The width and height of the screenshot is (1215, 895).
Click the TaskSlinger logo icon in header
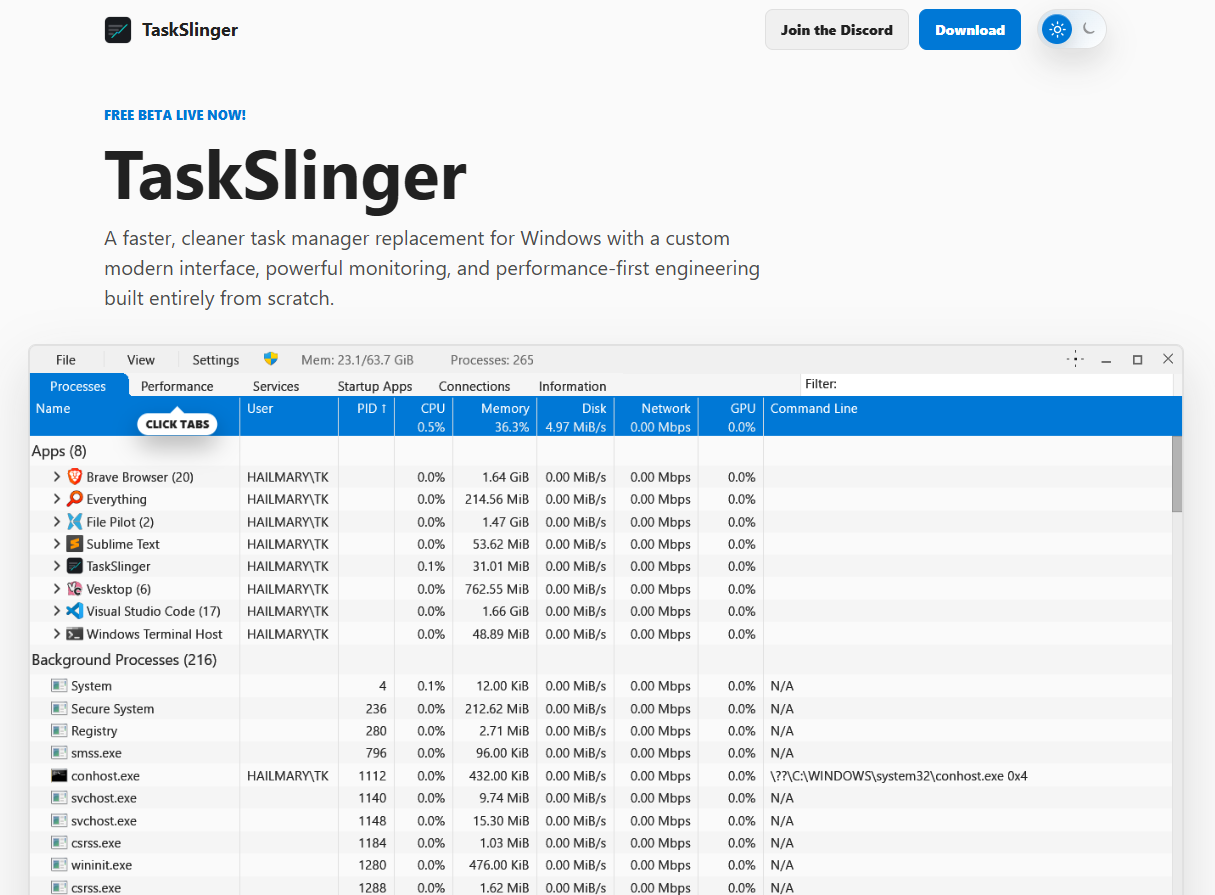[118, 30]
